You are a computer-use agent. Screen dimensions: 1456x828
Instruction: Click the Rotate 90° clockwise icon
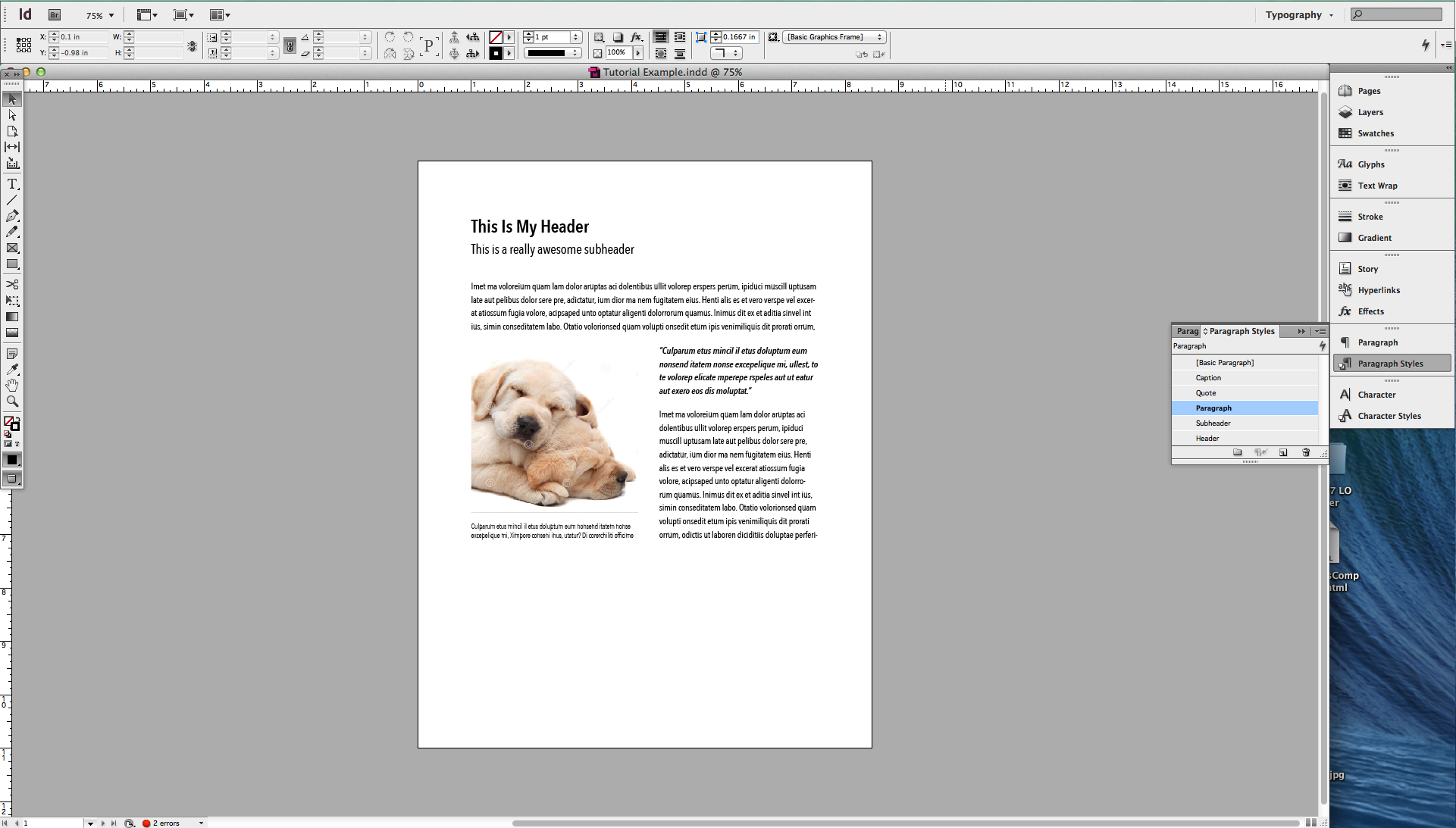point(390,37)
